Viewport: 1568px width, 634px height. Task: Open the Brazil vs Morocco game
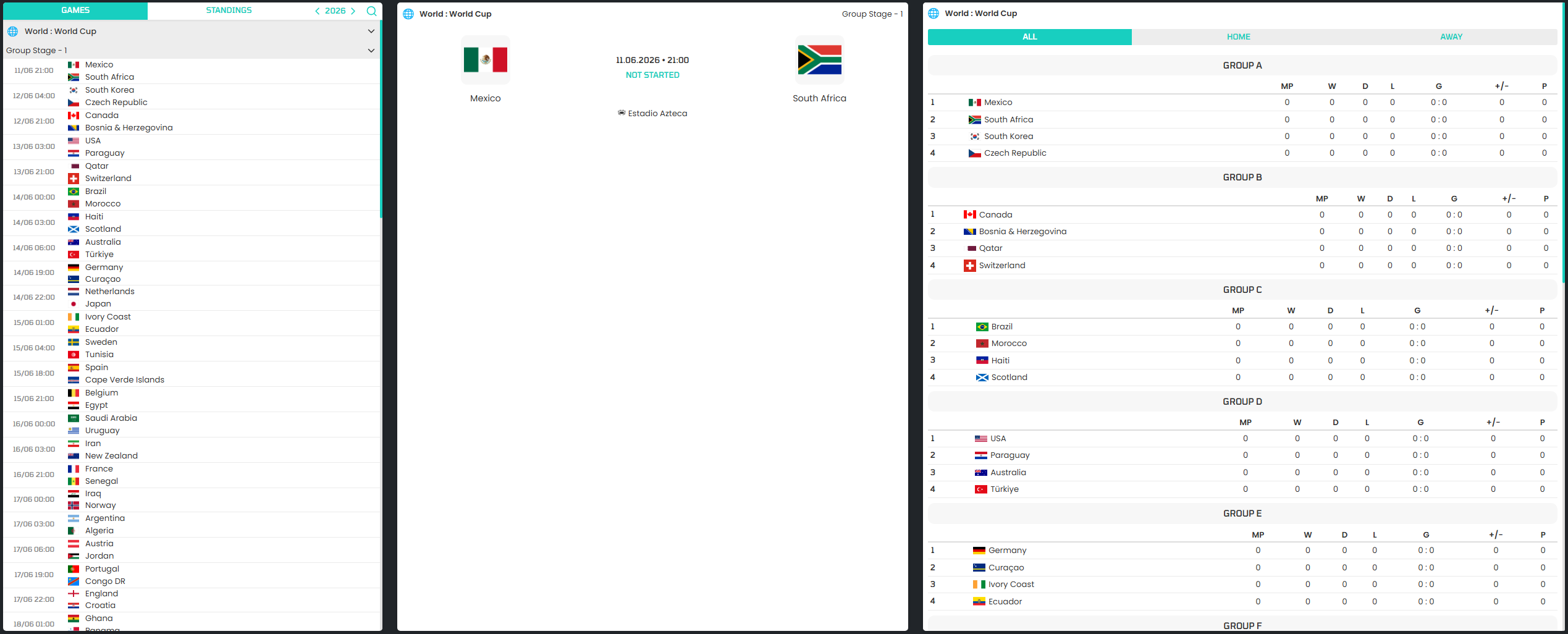tap(192, 198)
